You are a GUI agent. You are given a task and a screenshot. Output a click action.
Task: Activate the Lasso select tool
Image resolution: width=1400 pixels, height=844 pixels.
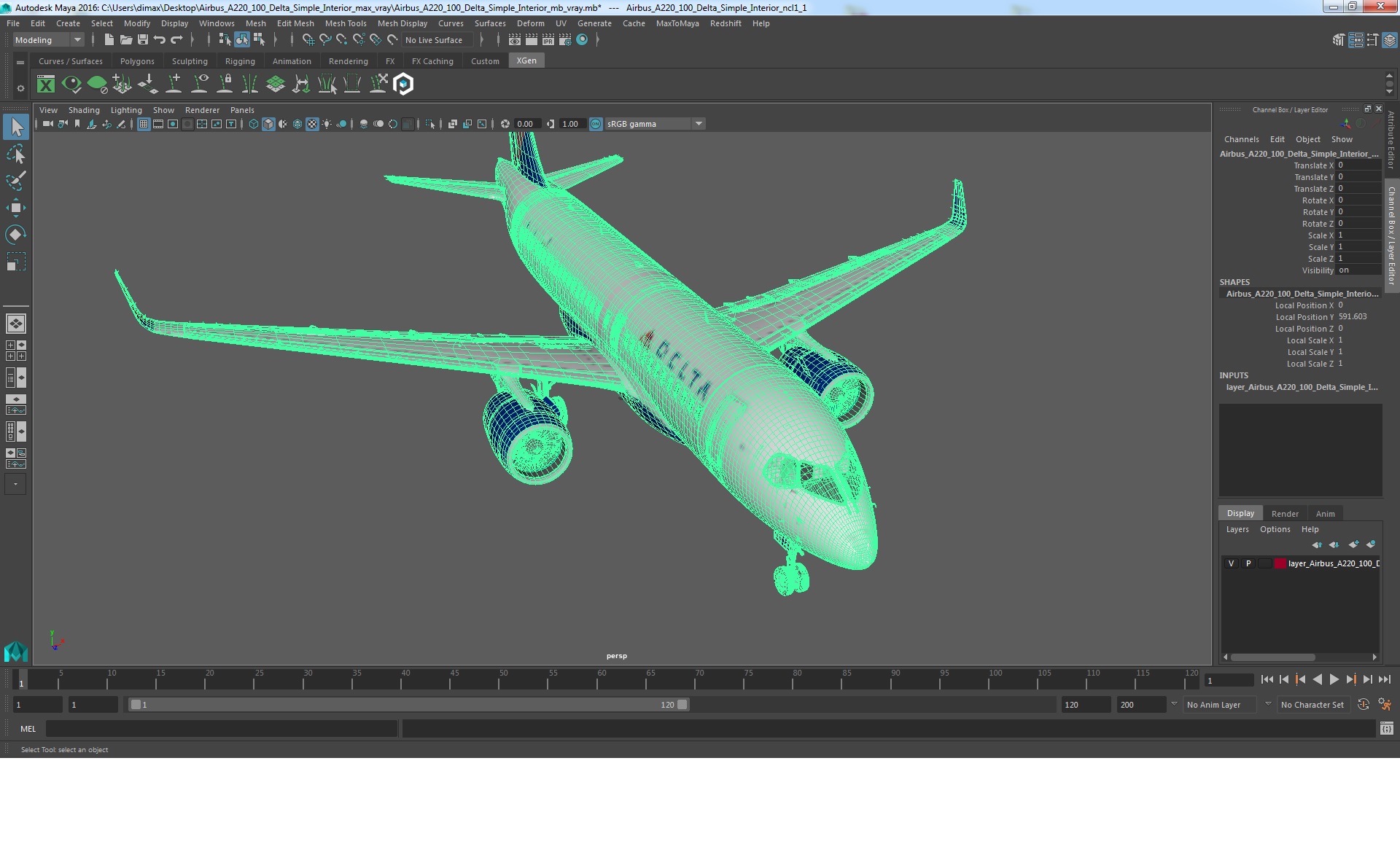coord(15,155)
